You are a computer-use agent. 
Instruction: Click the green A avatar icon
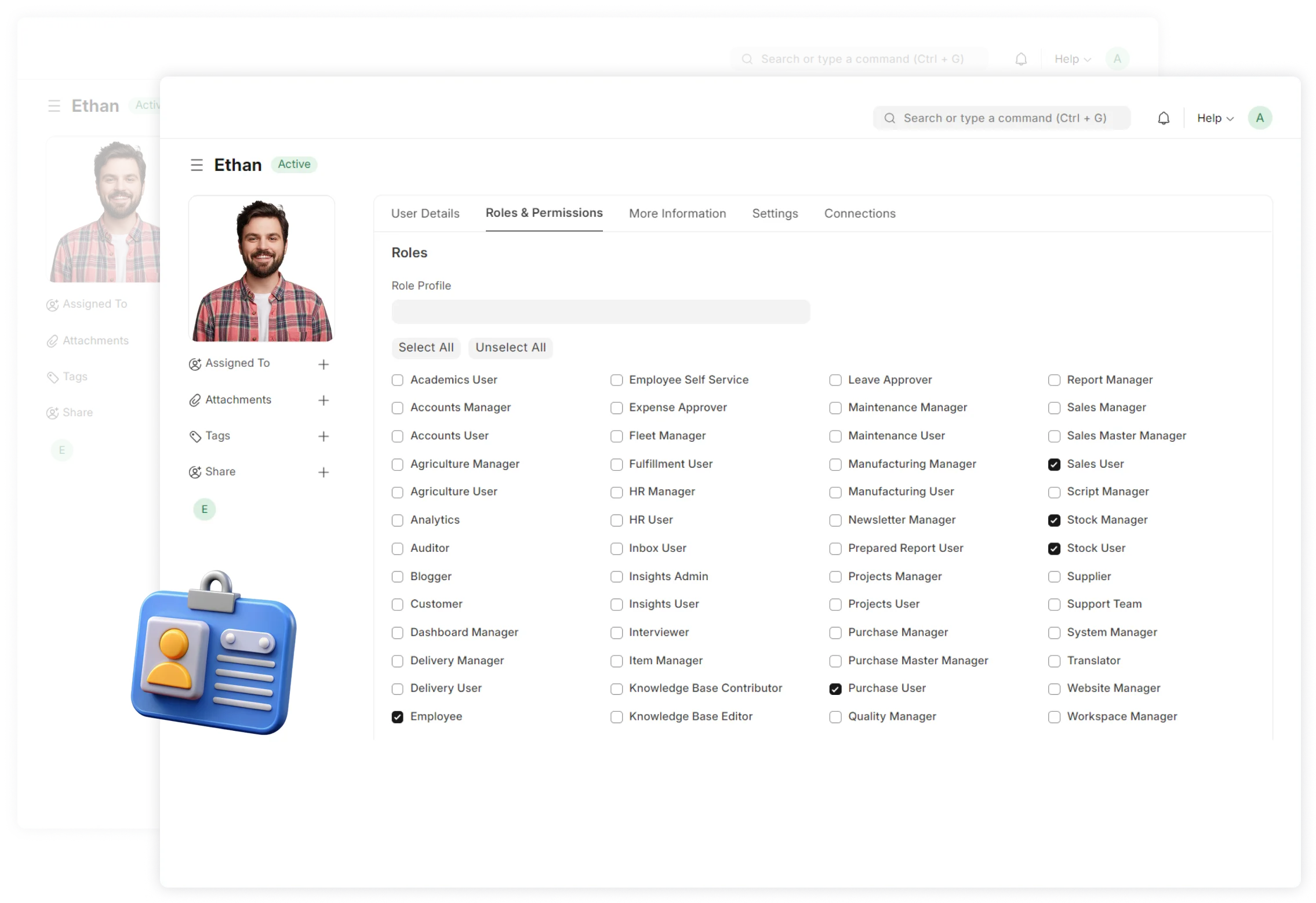pyautogui.click(x=1260, y=117)
